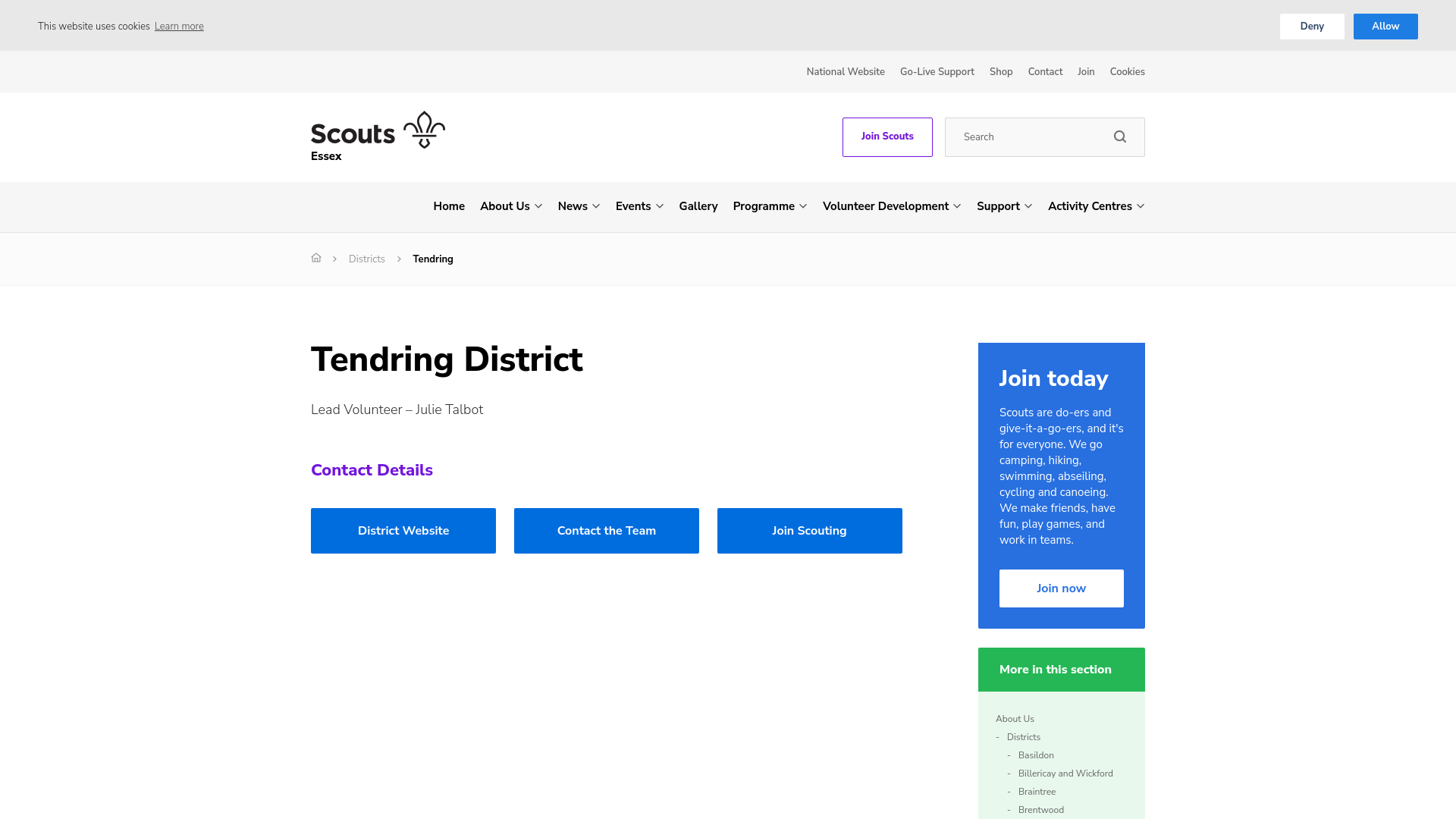Click the Tendring District heading
Image resolution: width=1456 pixels, height=819 pixels.
447,359
